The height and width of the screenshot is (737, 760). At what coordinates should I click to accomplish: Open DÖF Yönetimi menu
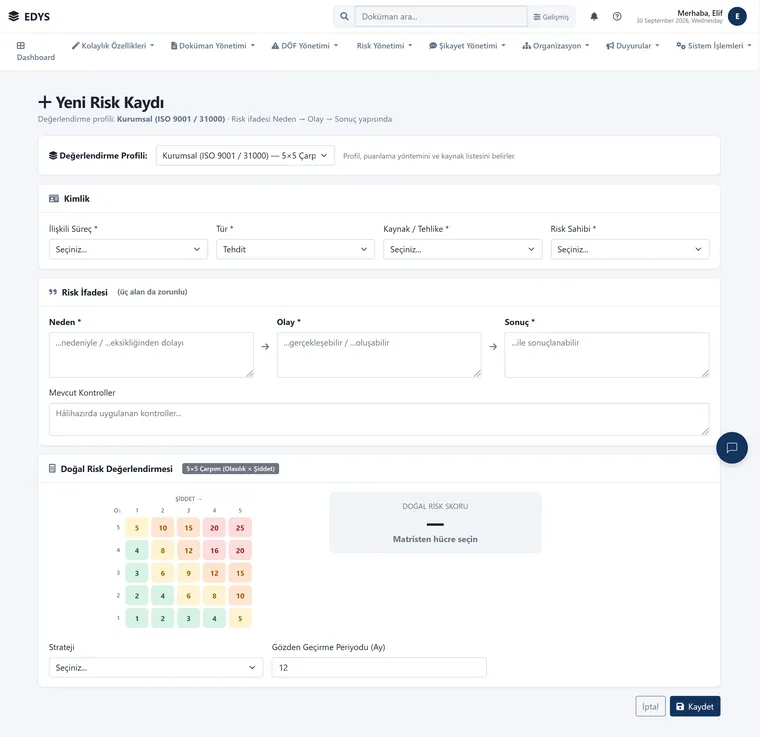(x=304, y=46)
